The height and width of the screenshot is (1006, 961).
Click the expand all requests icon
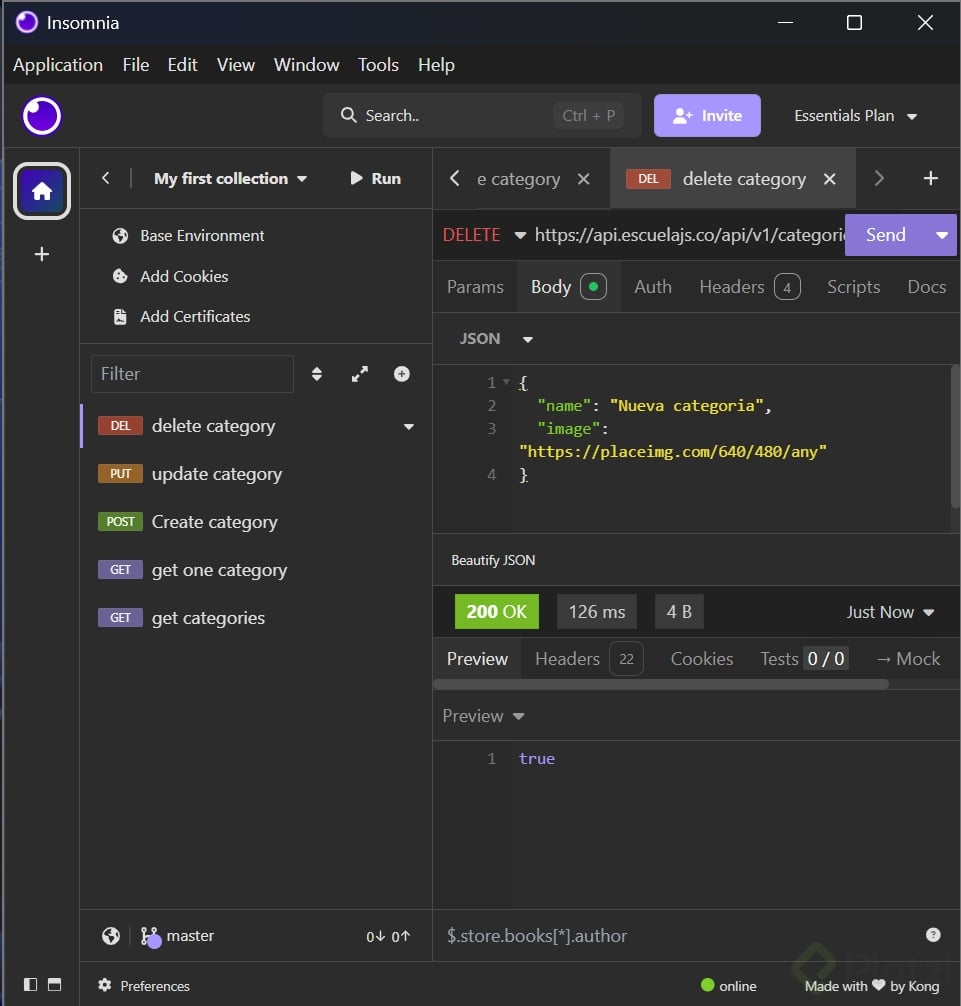coord(360,374)
